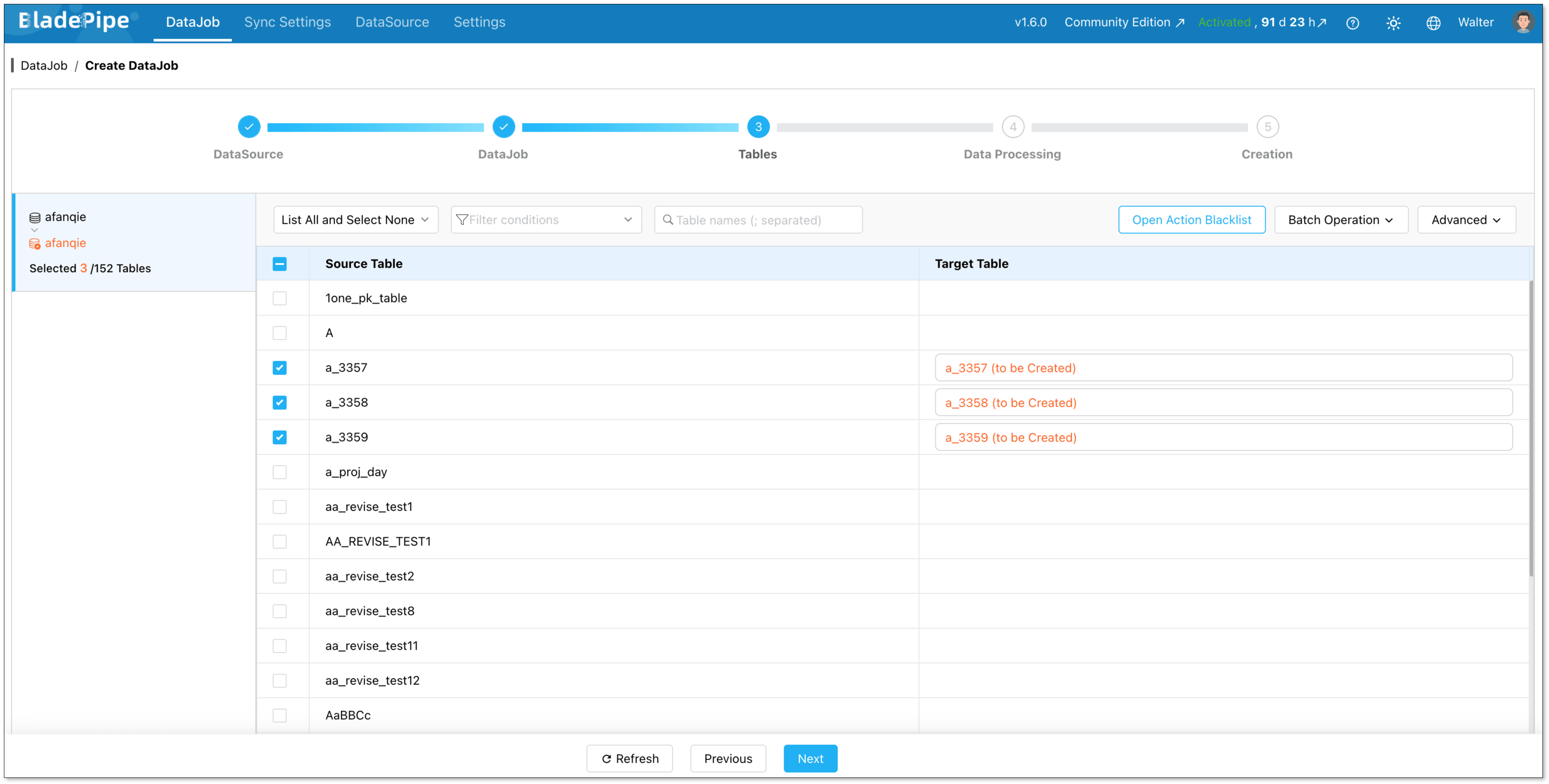
Task: Edit a_3357 target table field
Action: point(1223,368)
